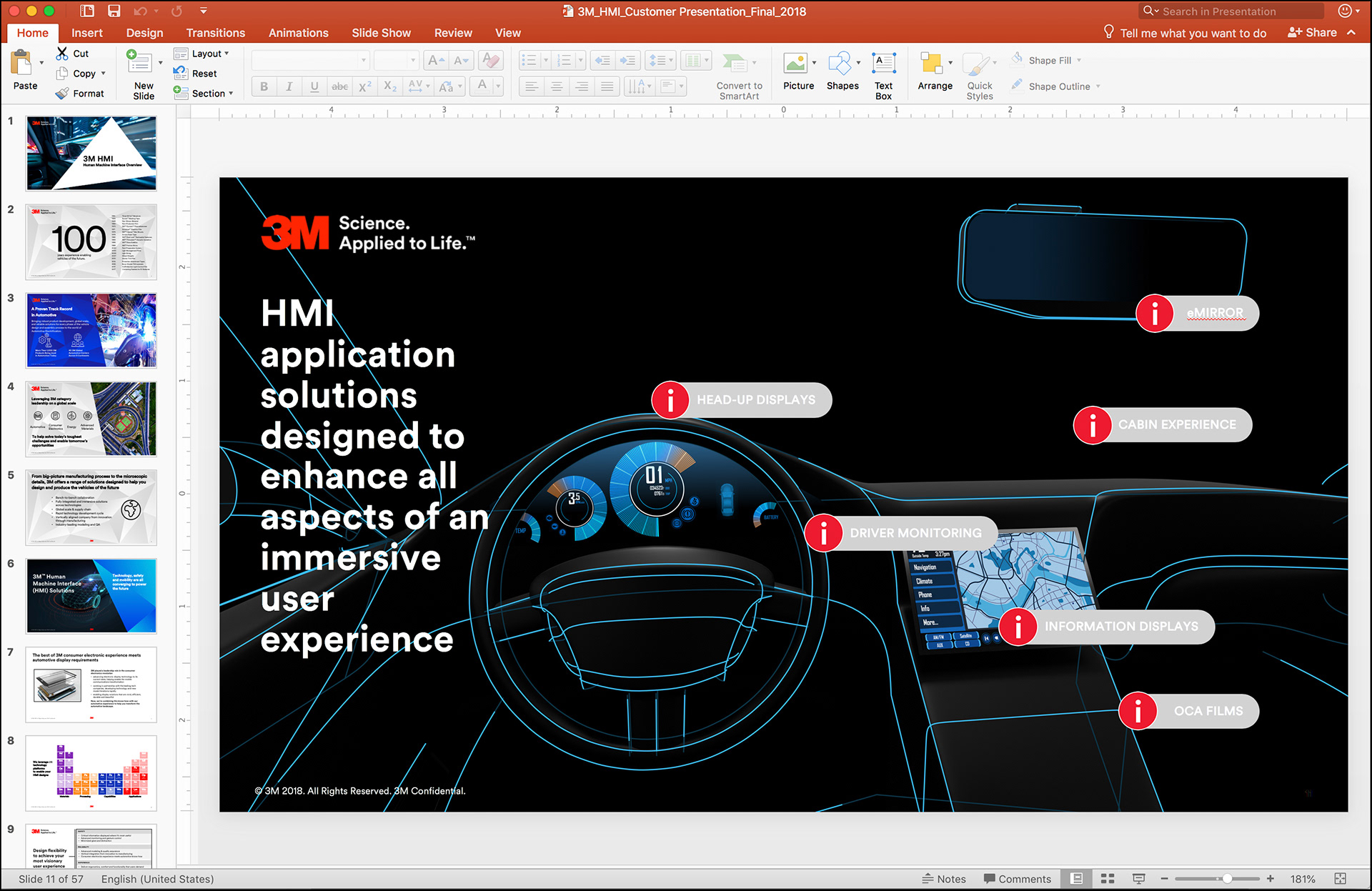Open the font name combo box
Image resolution: width=1372 pixels, height=891 pixels.
(310, 61)
